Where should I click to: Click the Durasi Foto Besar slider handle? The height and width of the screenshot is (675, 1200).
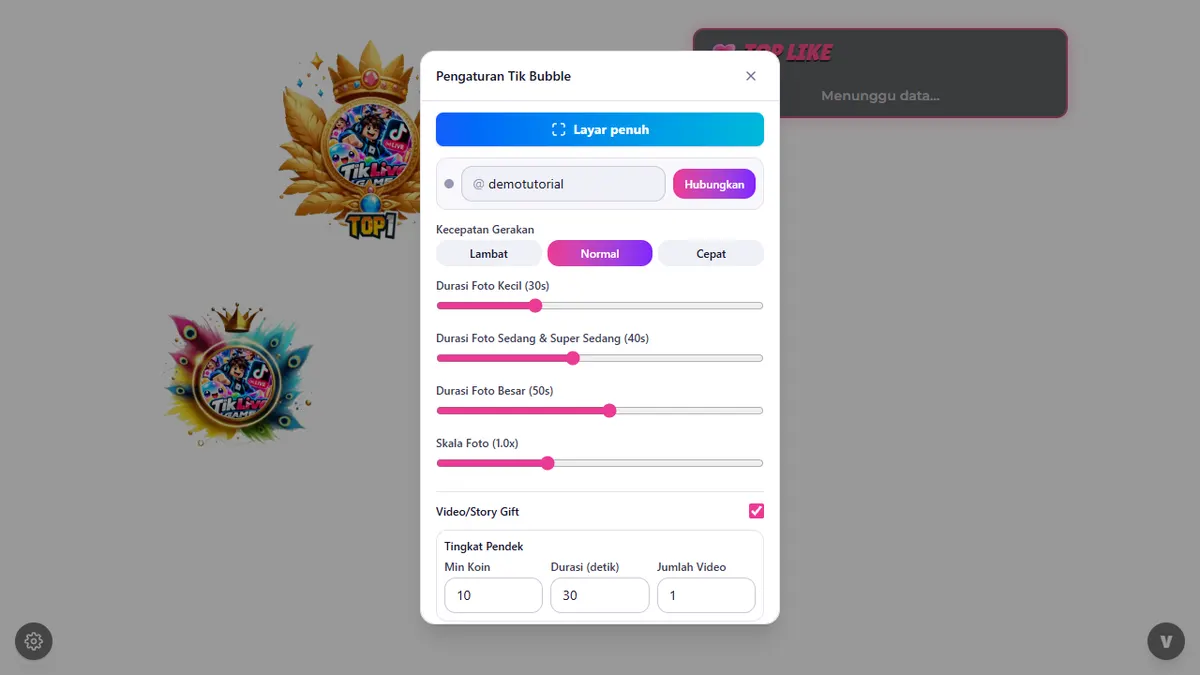pos(610,410)
